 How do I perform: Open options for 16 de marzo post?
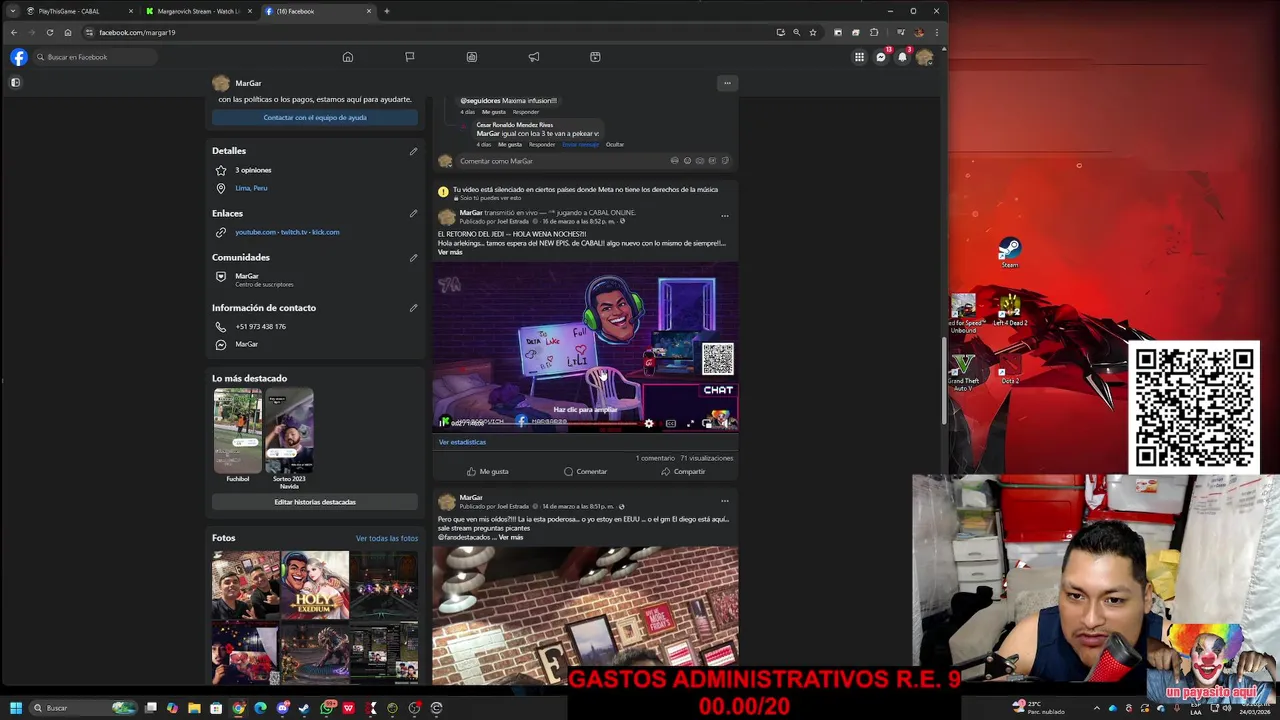coord(725,216)
